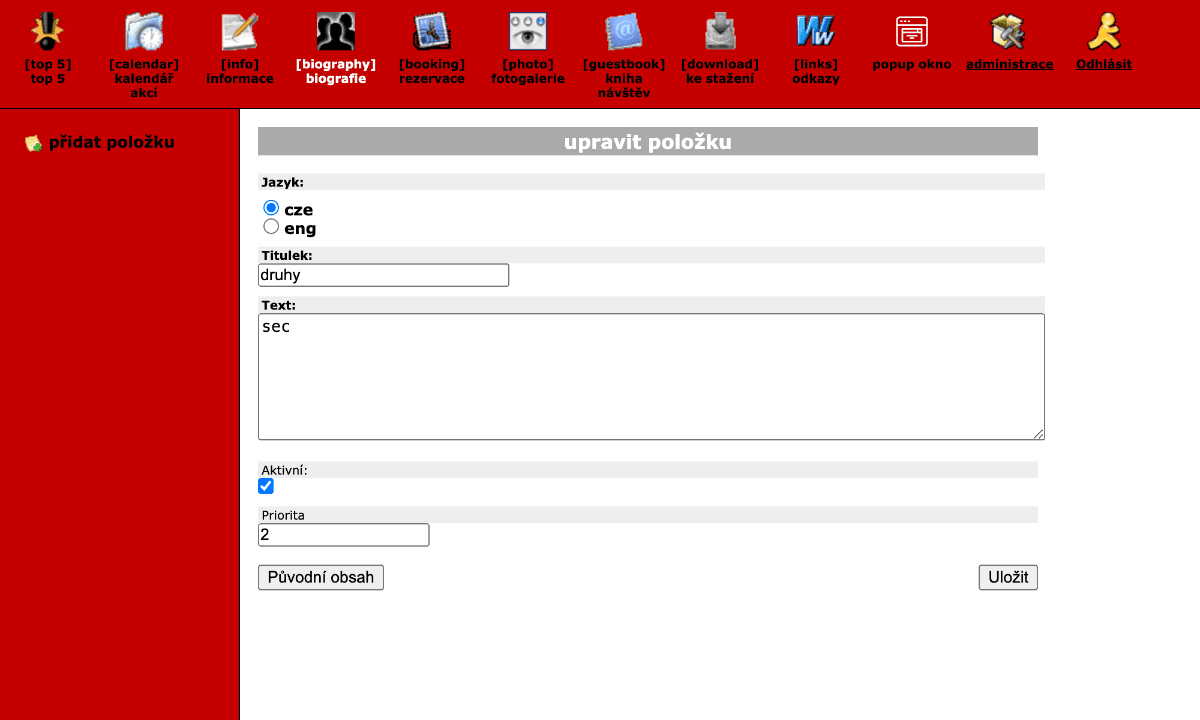This screenshot has width=1200, height=720.
Task: Go to [biography] biografie menu label
Action: (336, 71)
